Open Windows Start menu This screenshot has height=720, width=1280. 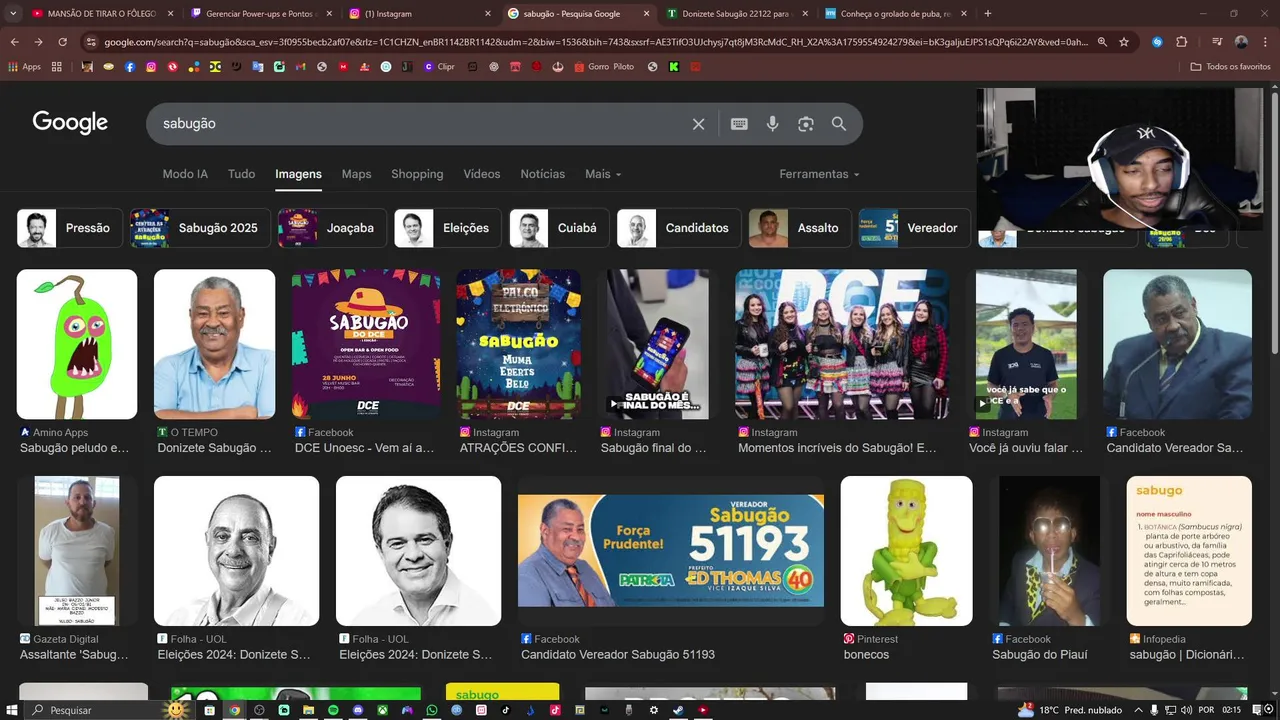click(10, 710)
